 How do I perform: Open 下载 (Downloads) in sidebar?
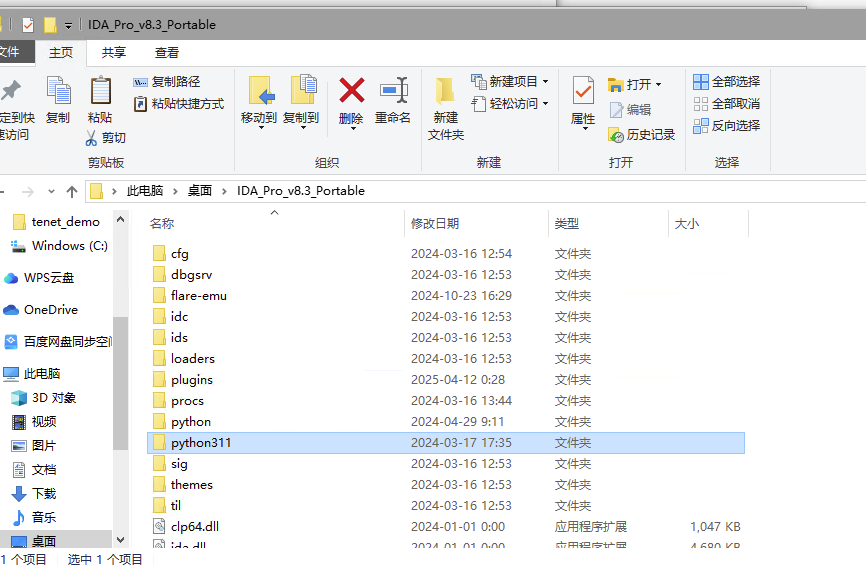click(x=34, y=493)
